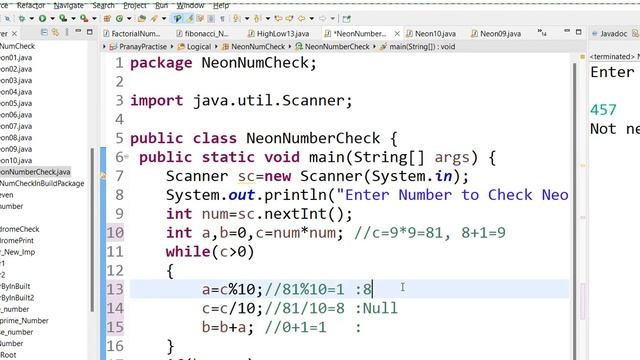Click the New Java Class icon
Screen dimensions: 640x360
coord(119,18)
